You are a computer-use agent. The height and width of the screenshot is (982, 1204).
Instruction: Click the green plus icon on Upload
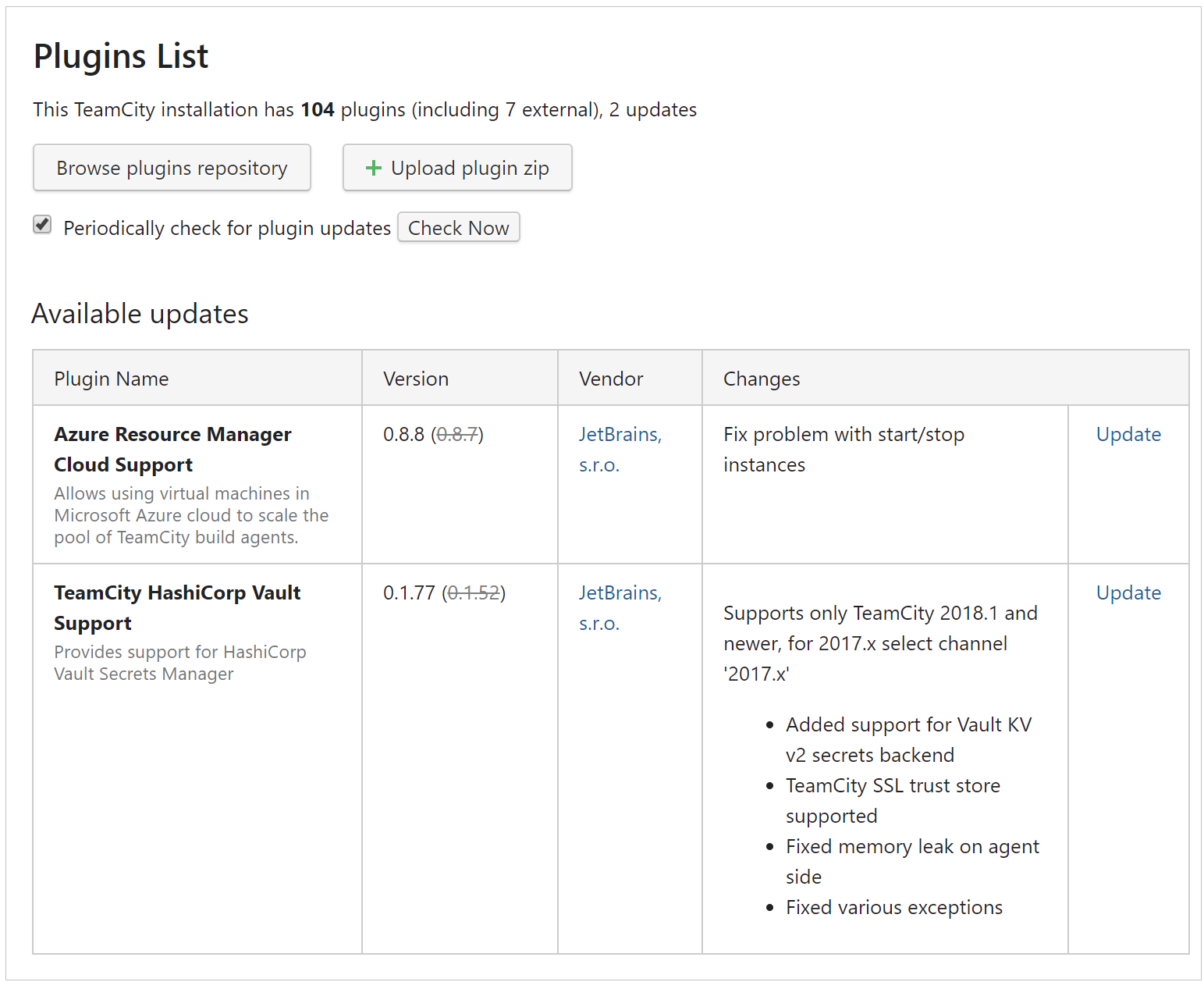pyautogui.click(x=374, y=168)
